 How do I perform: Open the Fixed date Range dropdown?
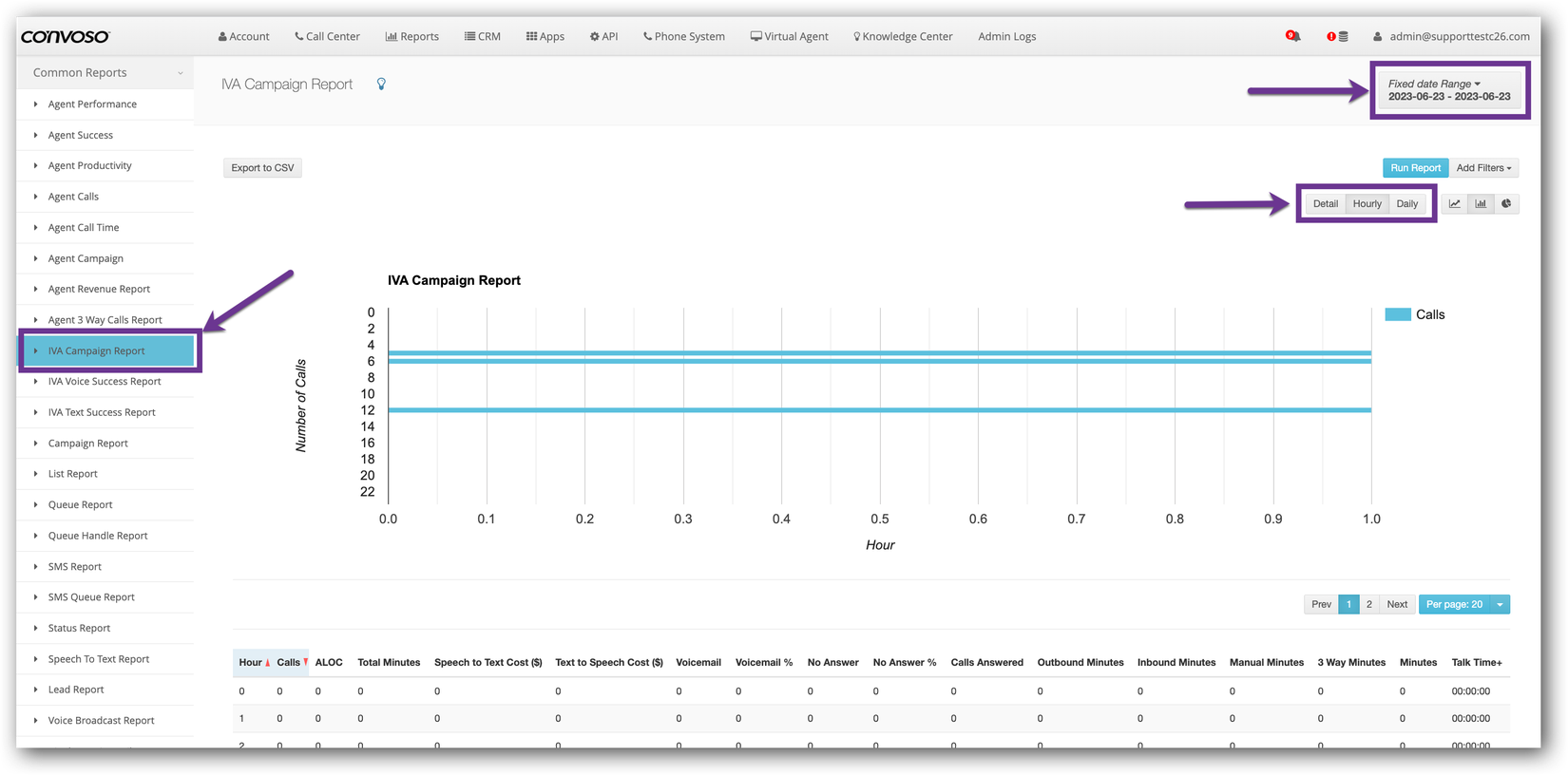(1448, 90)
